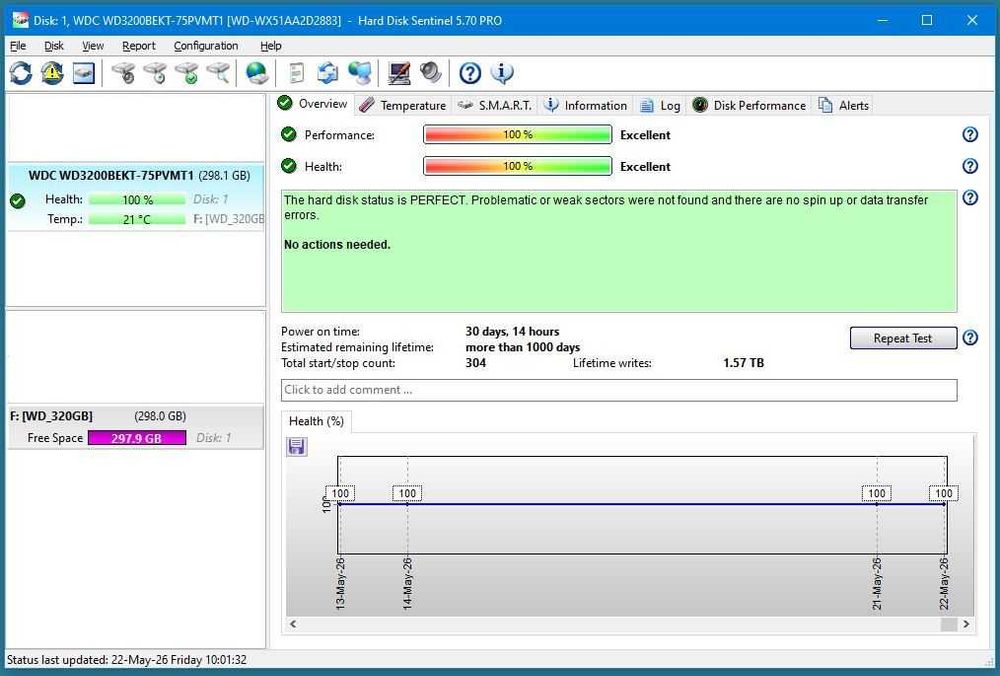Click the '1.57 TB' lifetime writes value
Screen dimensions: 1000x676
click(743, 363)
